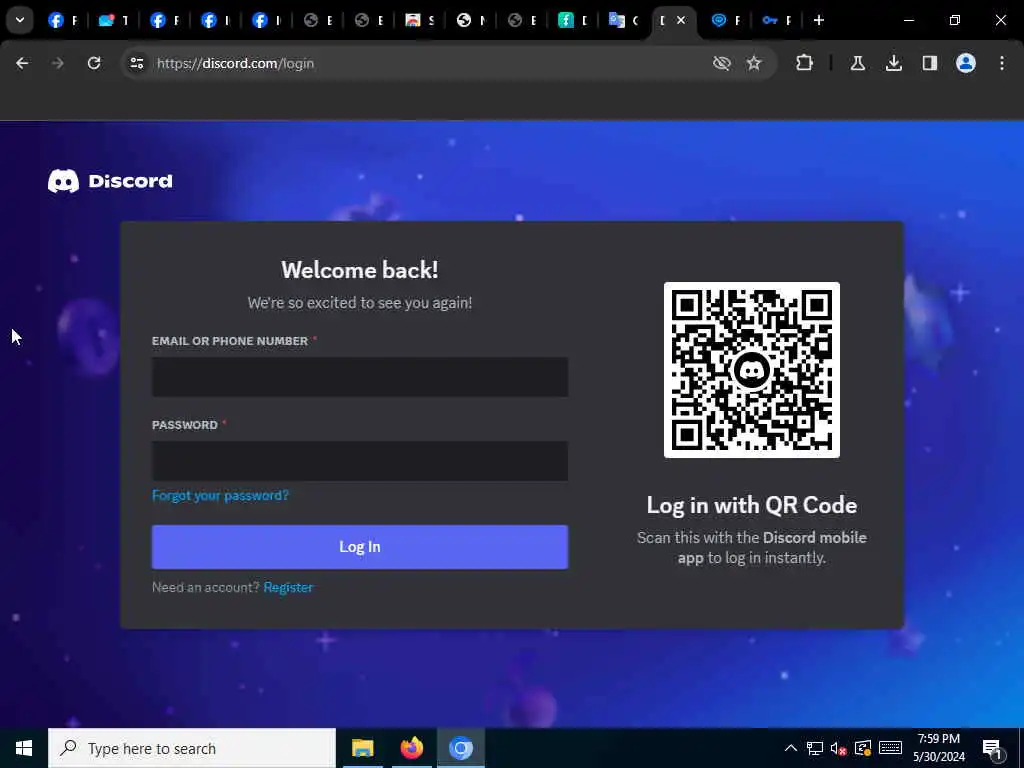Click the Chrome taskbar icon
The width and height of the screenshot is (1024, 768).
point(461,748)
